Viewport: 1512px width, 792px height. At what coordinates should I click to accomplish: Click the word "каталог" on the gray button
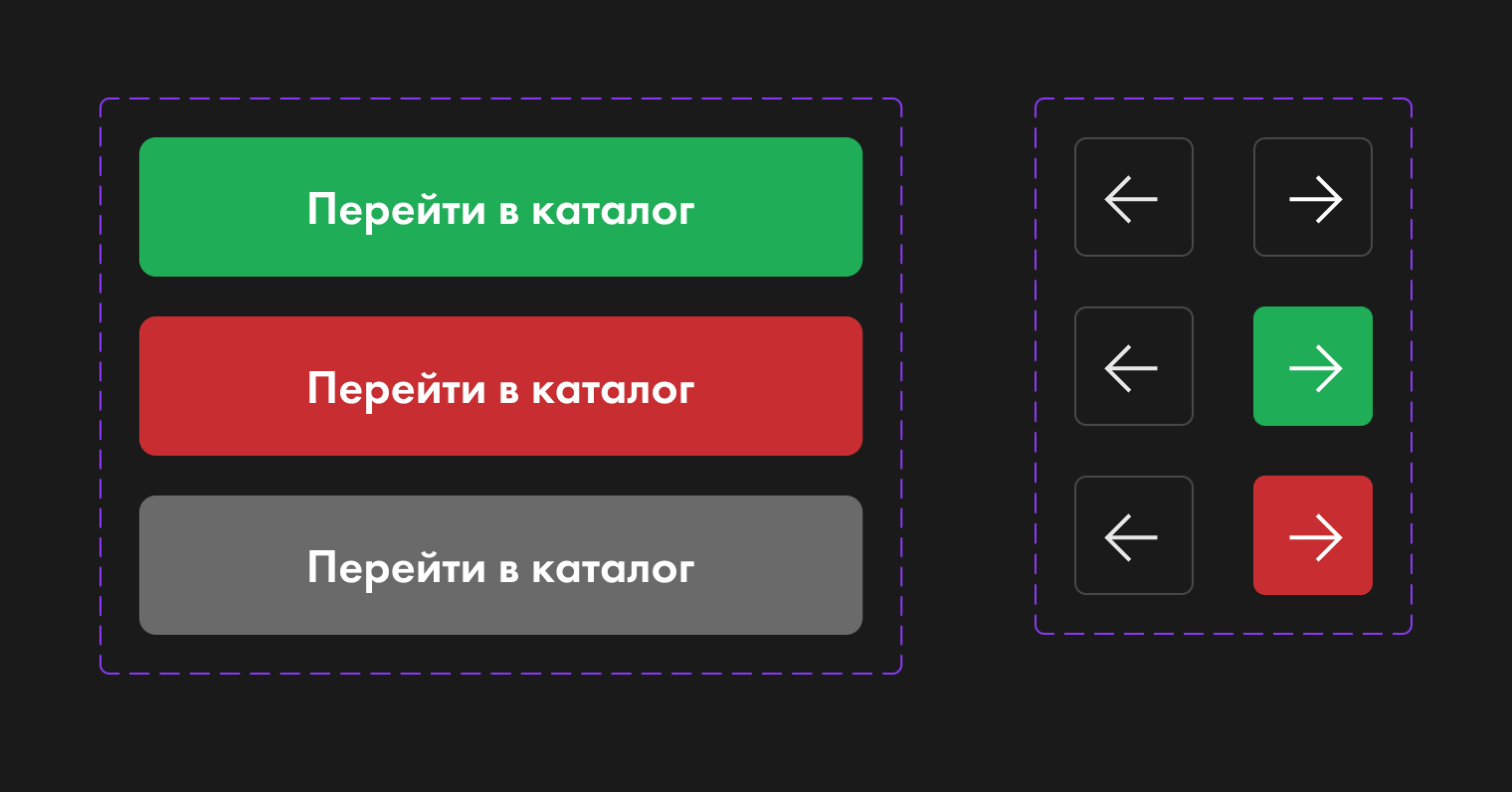click(x=612, y=568)
